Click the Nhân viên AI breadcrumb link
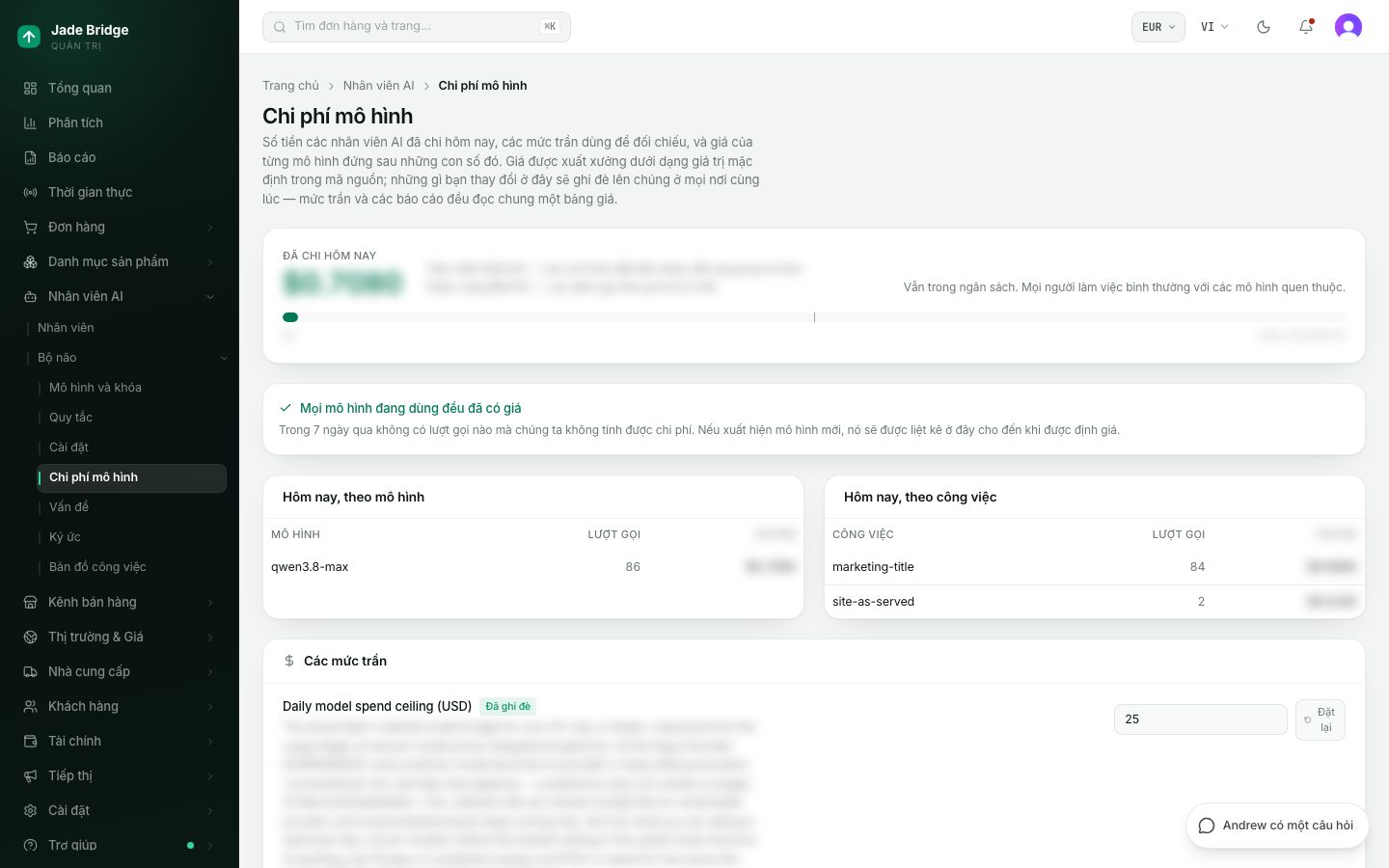The height and width of the screenshot is (868, 1389). coord(378,86)
